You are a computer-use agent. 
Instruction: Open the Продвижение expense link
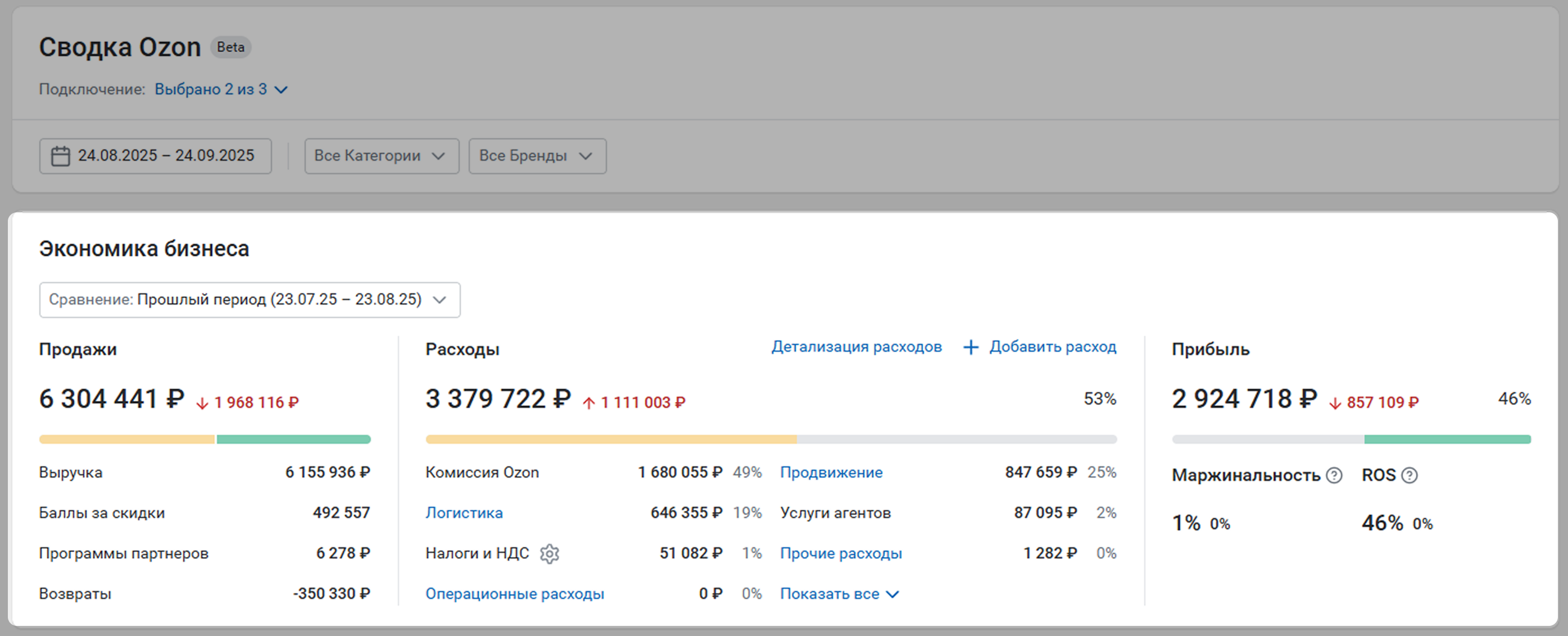pyautogui.click(x=831, y=473)
